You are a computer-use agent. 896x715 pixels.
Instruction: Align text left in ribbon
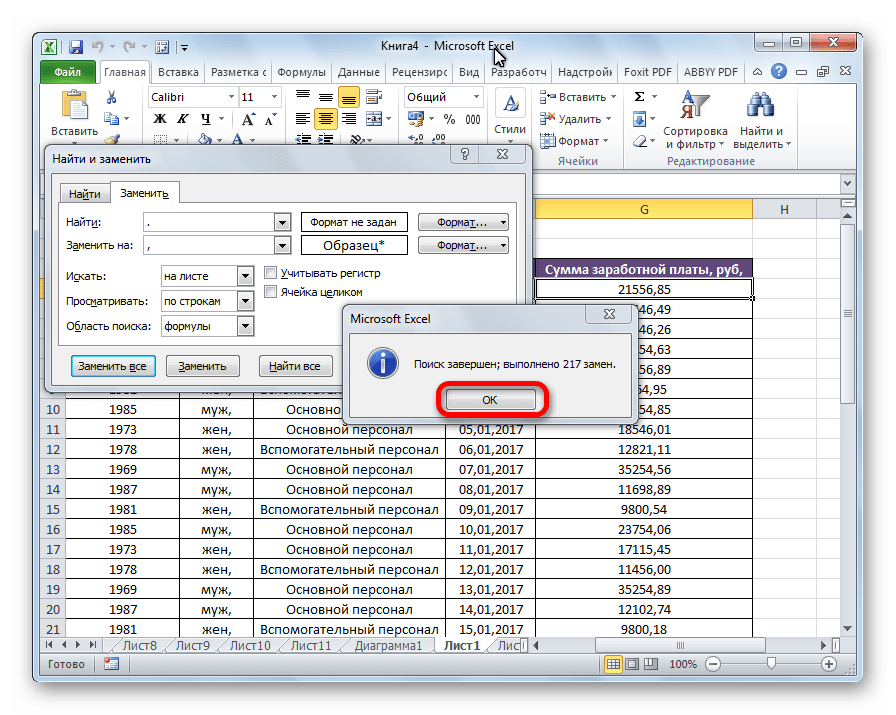303,119
